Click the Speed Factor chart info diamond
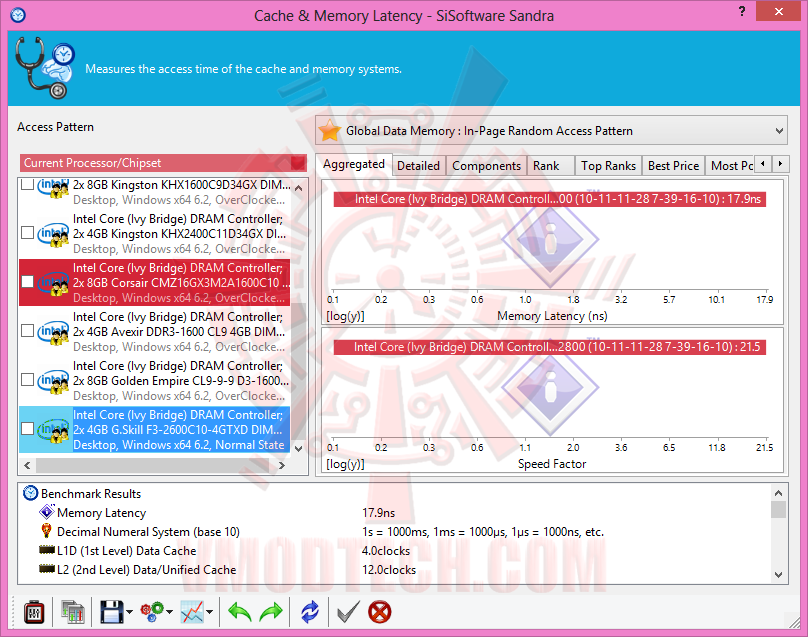808x637 pixels. pyautogui.click(x=550, y=387)
